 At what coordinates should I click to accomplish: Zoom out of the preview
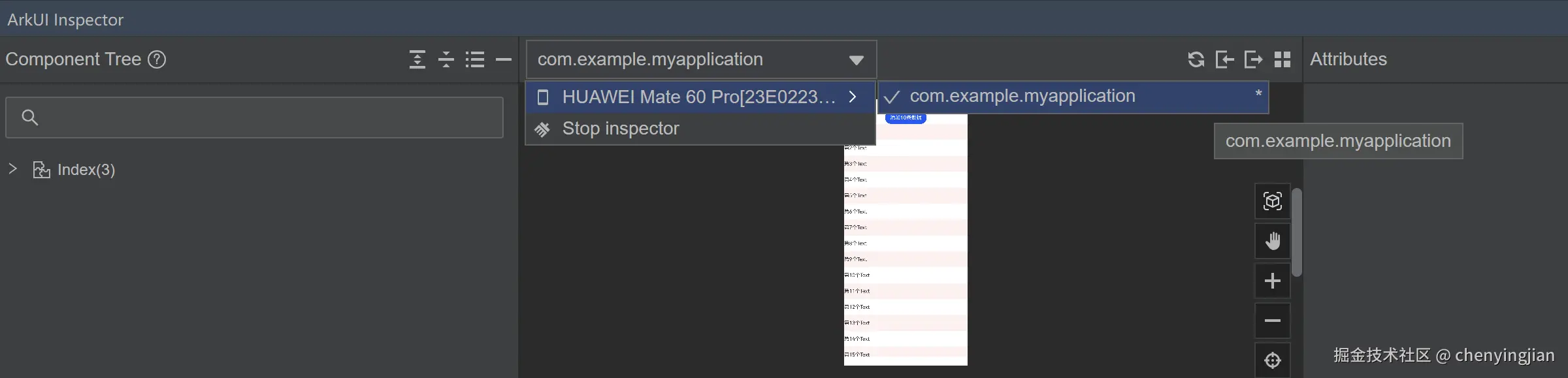coord(1272,321)
